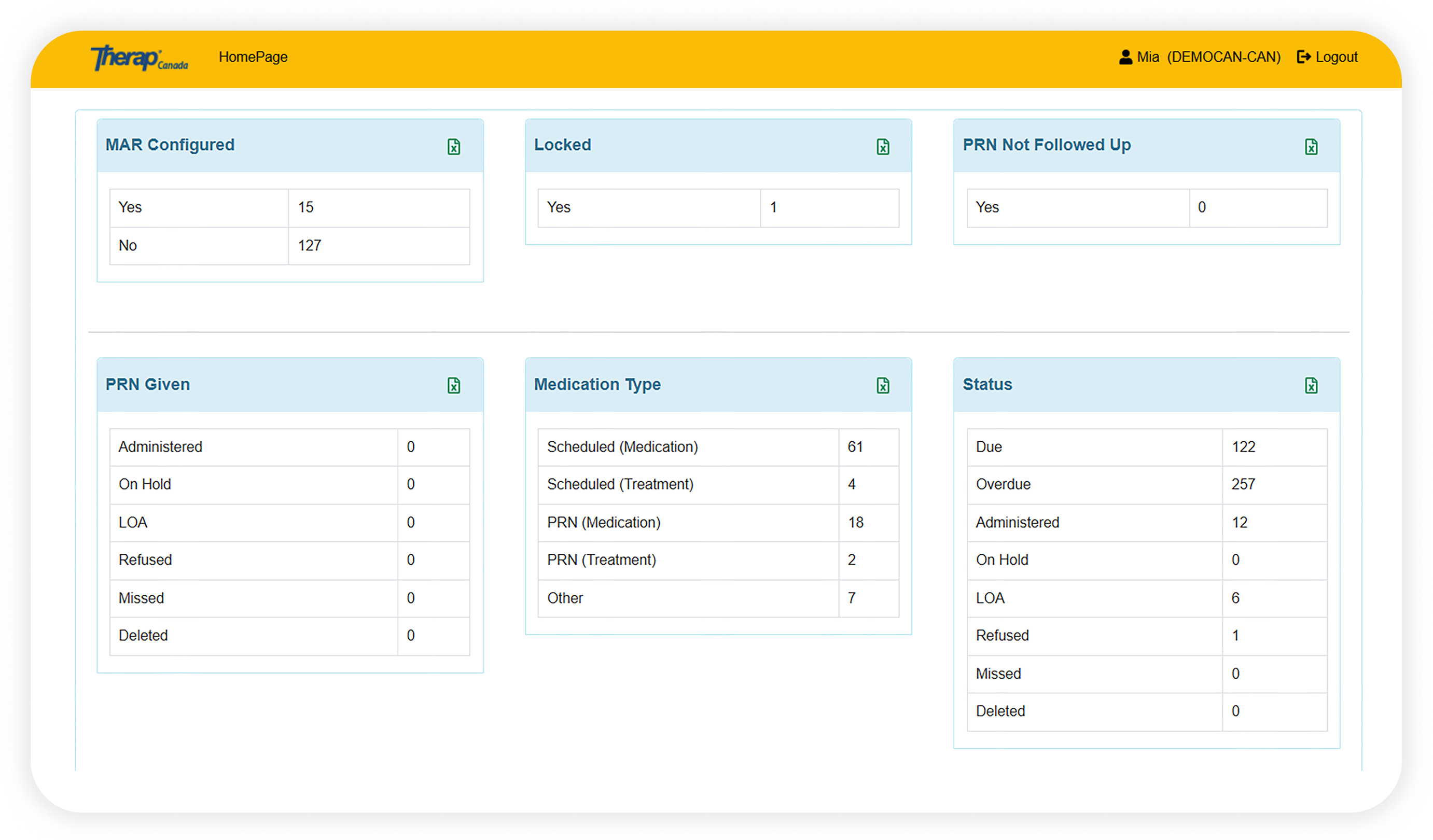Select the PRN Given Deleted label

coord(143,635)
